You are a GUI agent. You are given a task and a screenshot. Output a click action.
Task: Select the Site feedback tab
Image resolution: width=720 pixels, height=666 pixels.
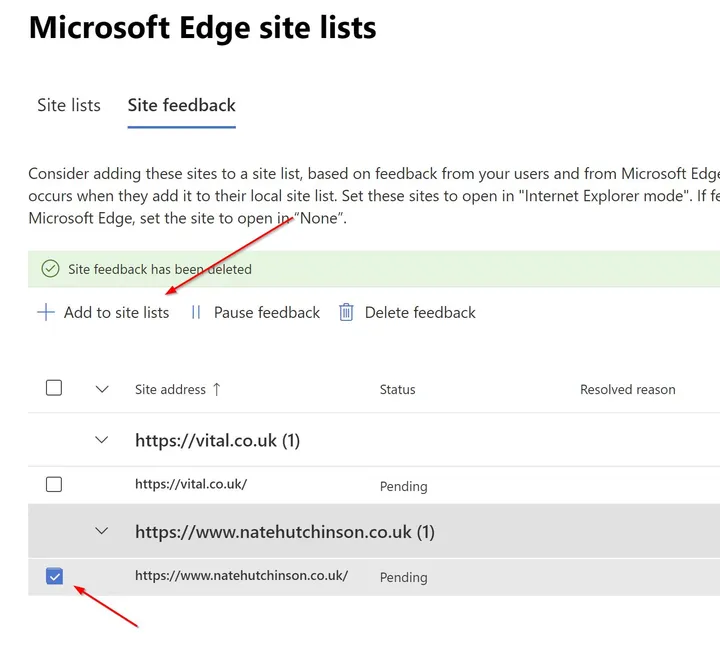tap(181, 105)
